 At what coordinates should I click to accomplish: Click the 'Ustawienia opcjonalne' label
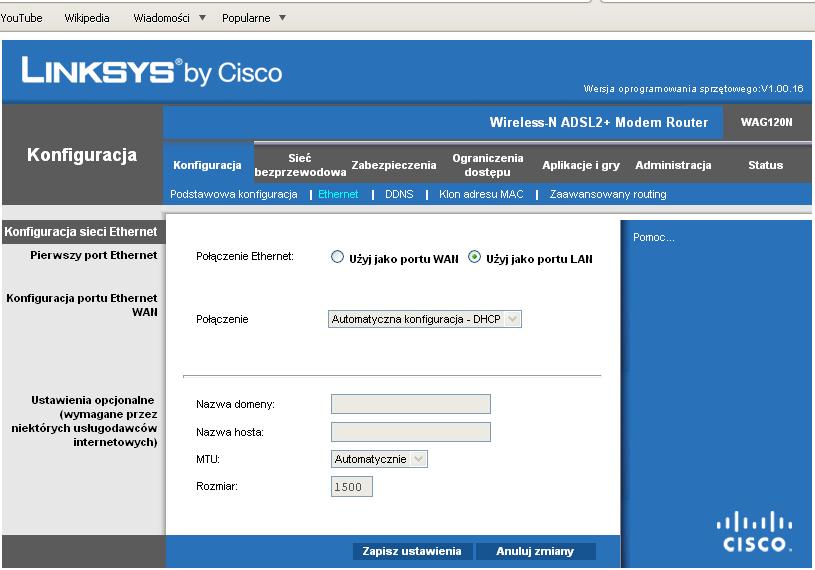93,400
